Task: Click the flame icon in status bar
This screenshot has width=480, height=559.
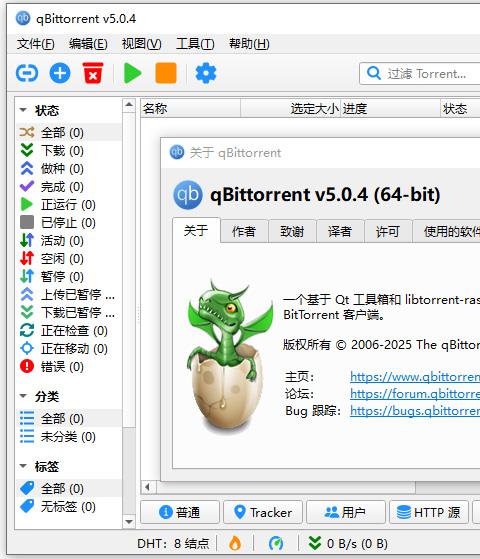Action: tap(235, 543)
